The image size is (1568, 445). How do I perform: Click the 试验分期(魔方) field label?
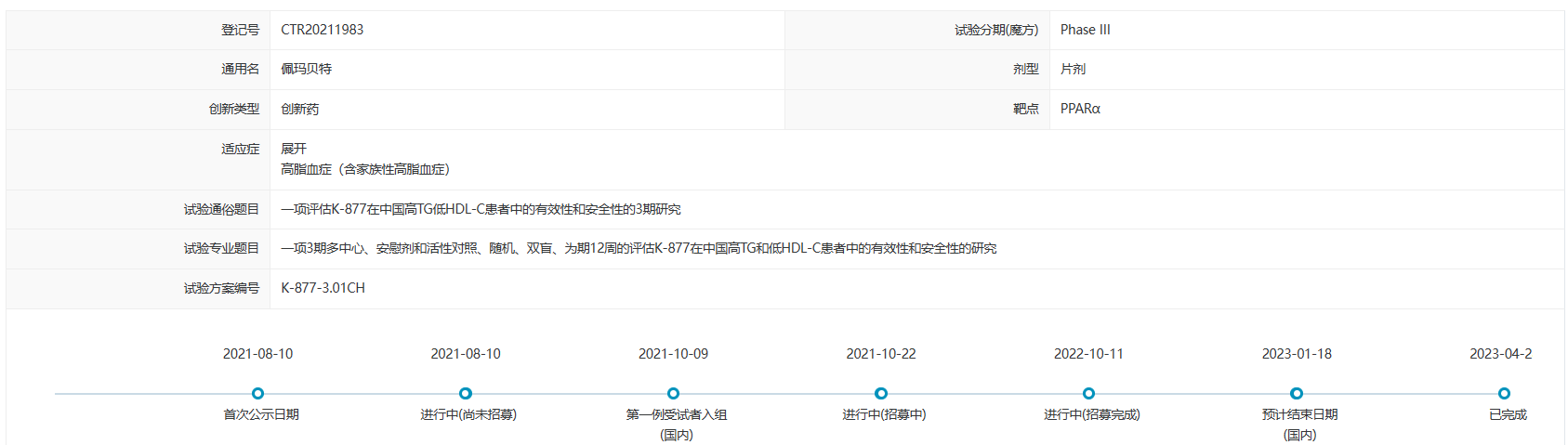(x=996, y=30)
